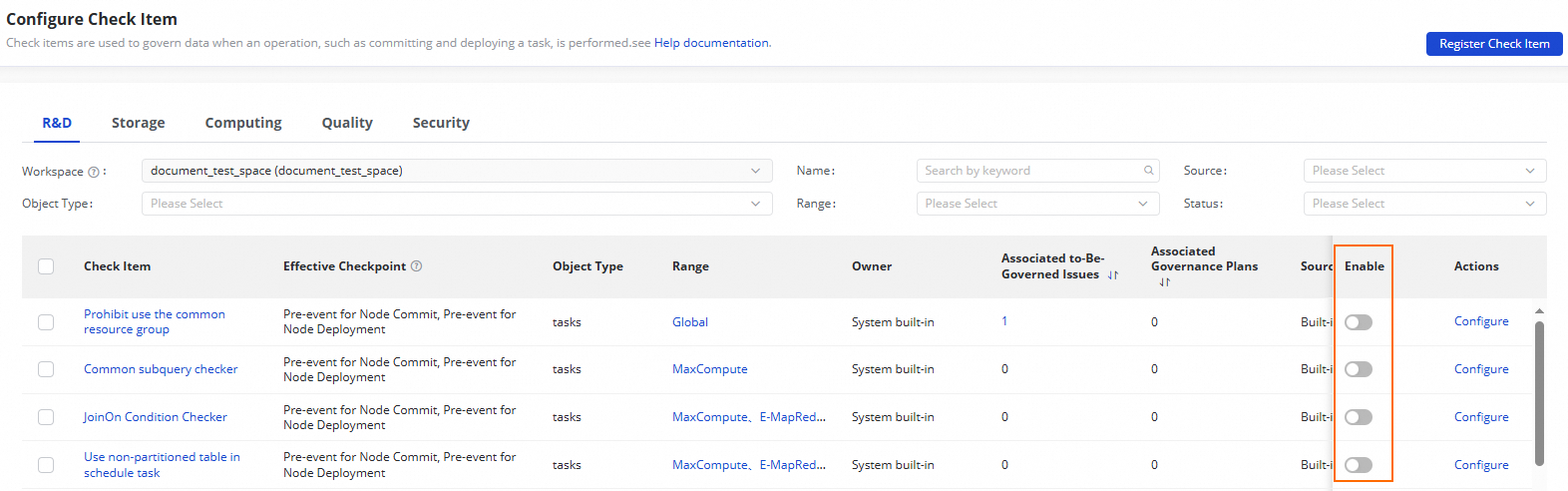Open Use non-partitioned table in schedule task
1568x491 pixels.
(162, 465)
